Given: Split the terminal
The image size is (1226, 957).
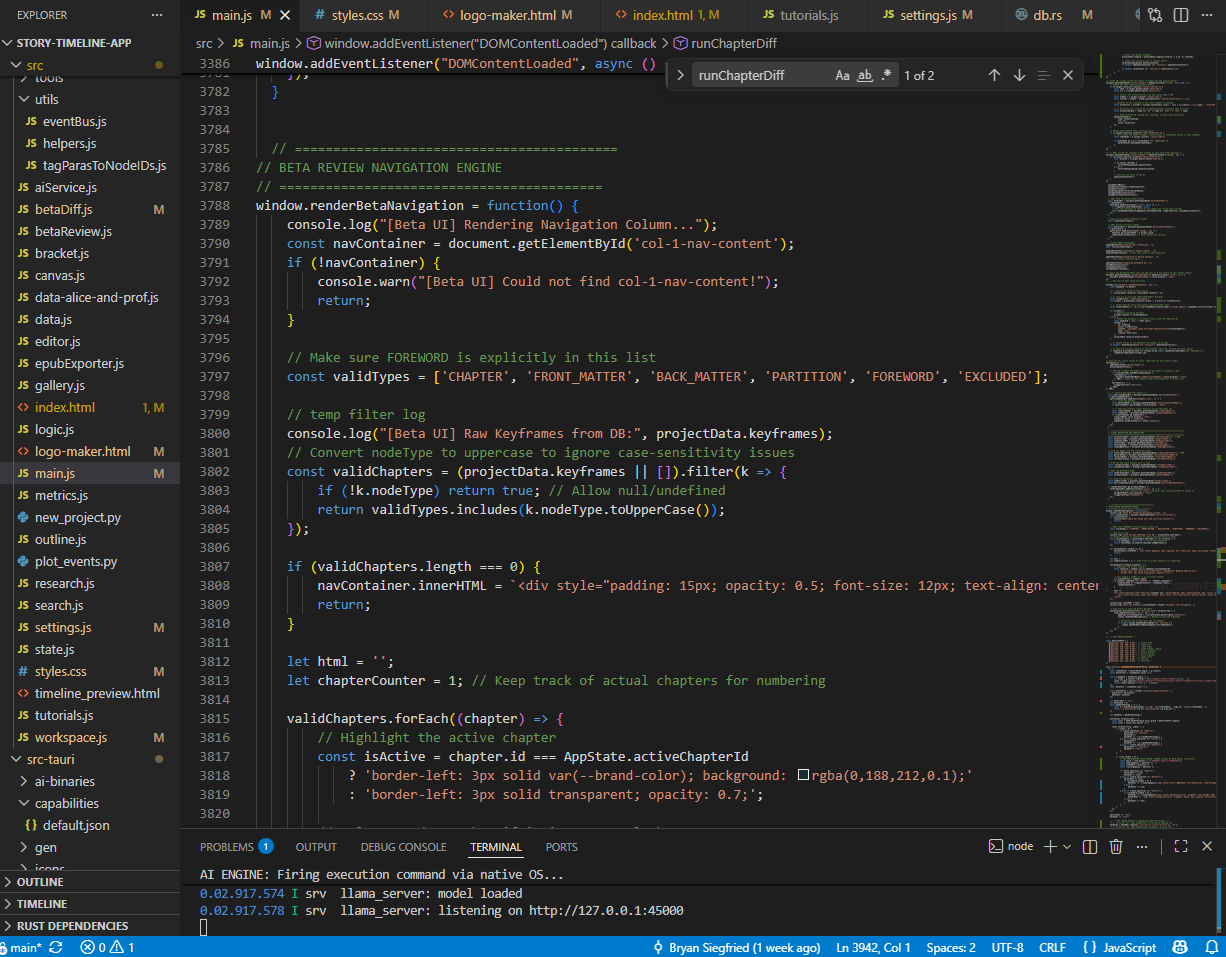Looking at the screenshot, I should tap(1090, 846).
